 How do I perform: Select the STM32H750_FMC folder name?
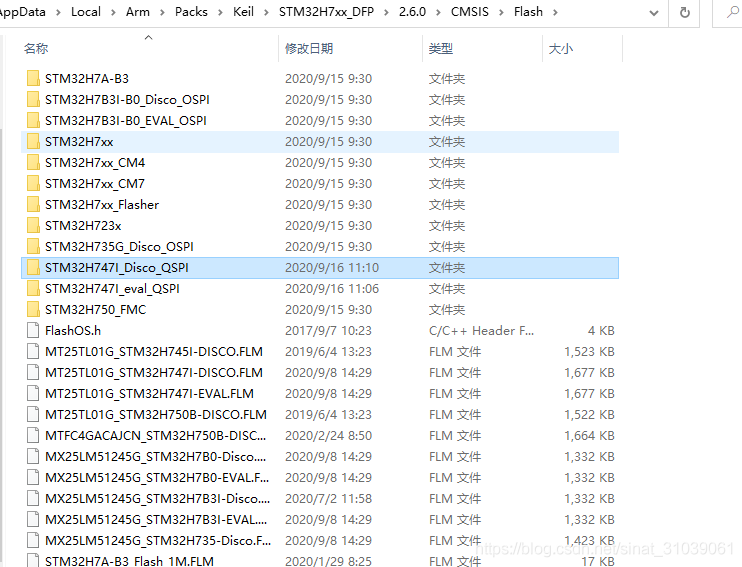tap(96, 309)
